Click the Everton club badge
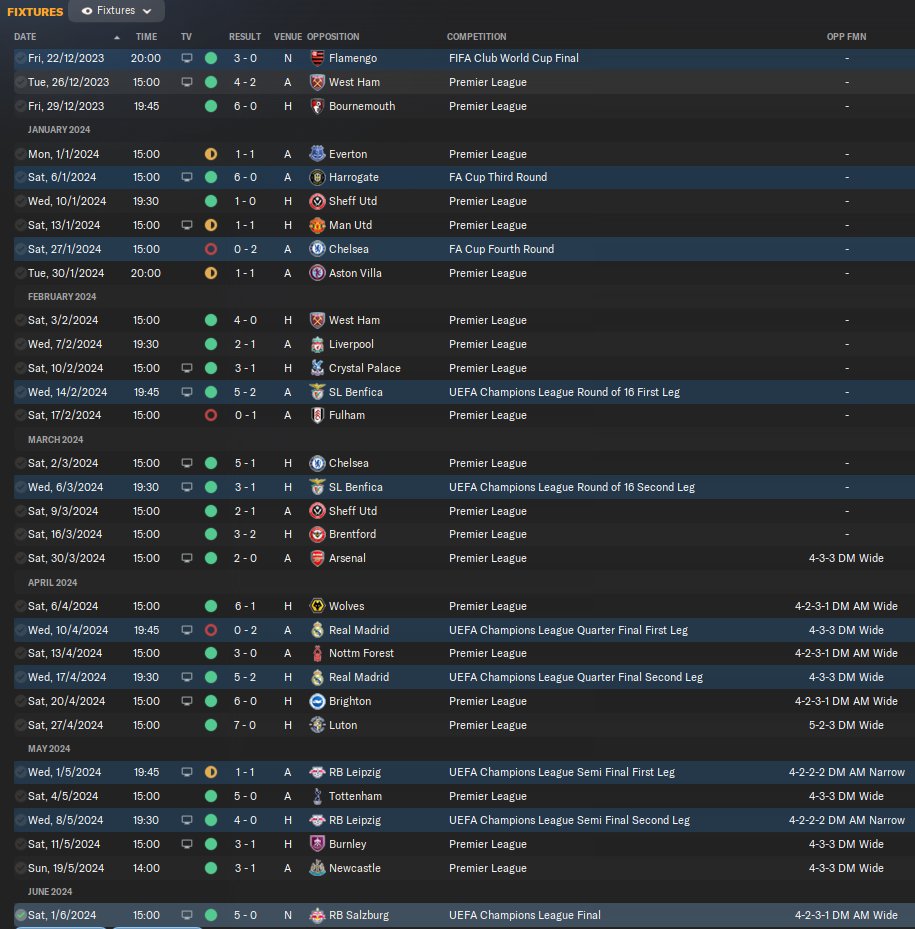 318,154
